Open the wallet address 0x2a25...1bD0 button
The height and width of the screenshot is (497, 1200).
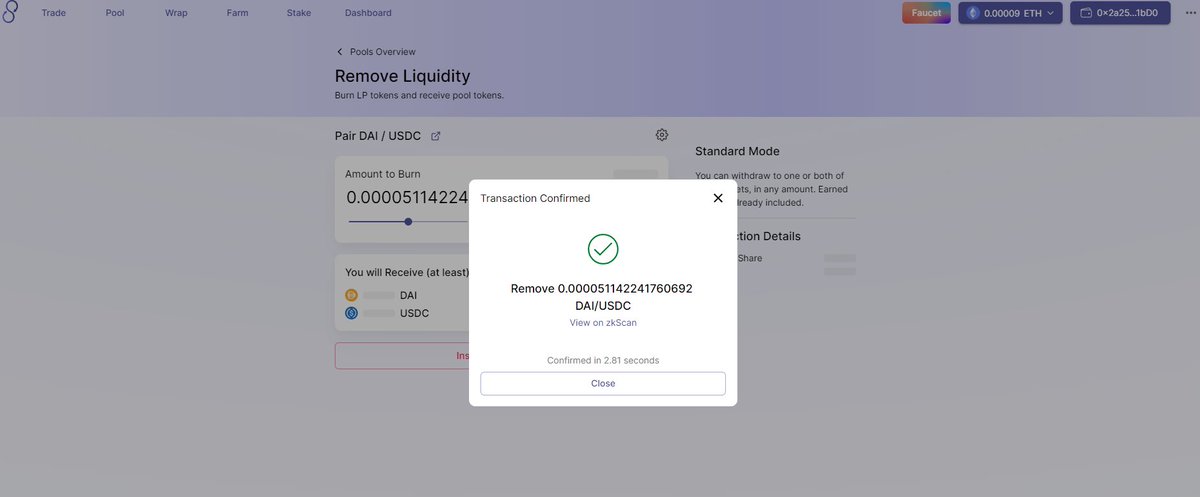click(x=1120, y=13)
